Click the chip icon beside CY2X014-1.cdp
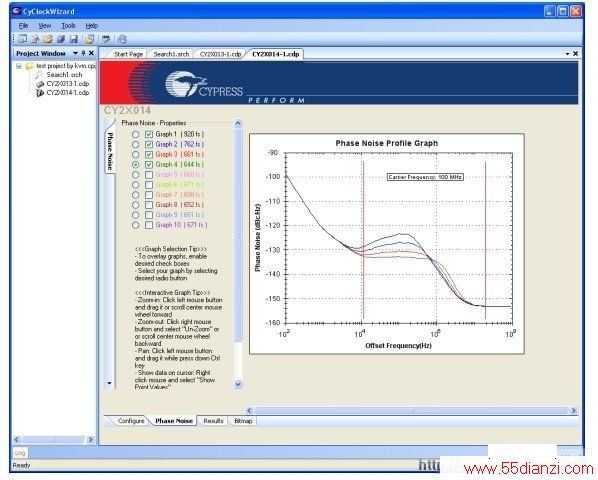Viewport: 598px width, 480px height. (x=40, y=93)
